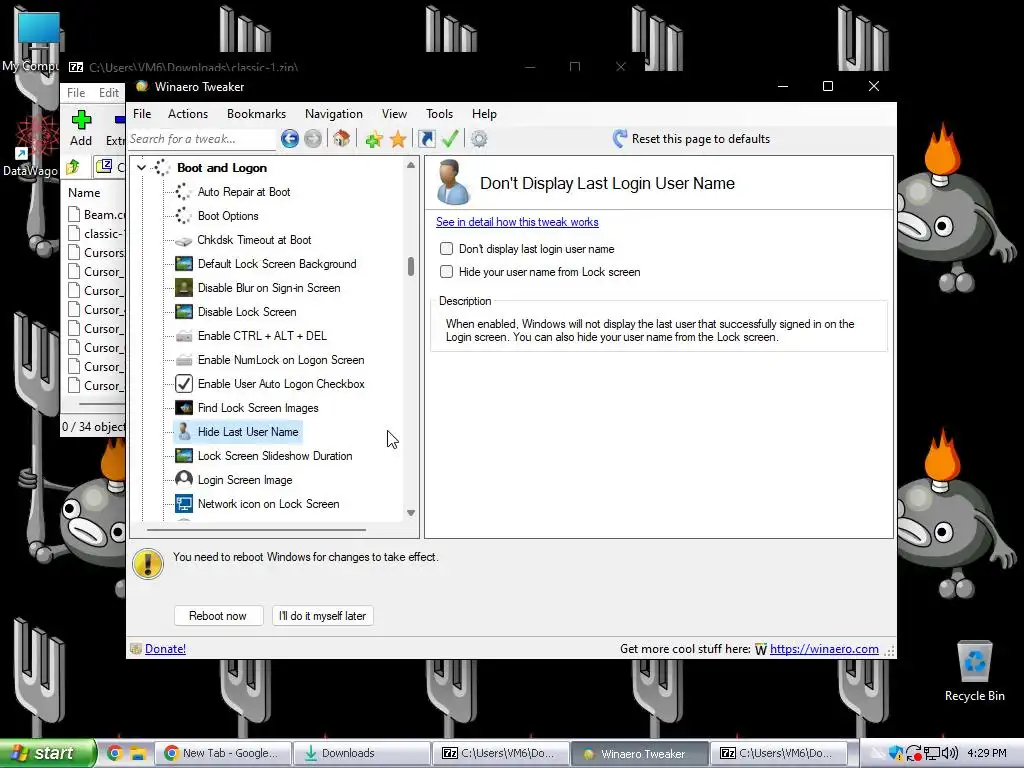Select Disable Lock Screen tree item
This screenshot has height=768, width=1024.
point(247,312)
